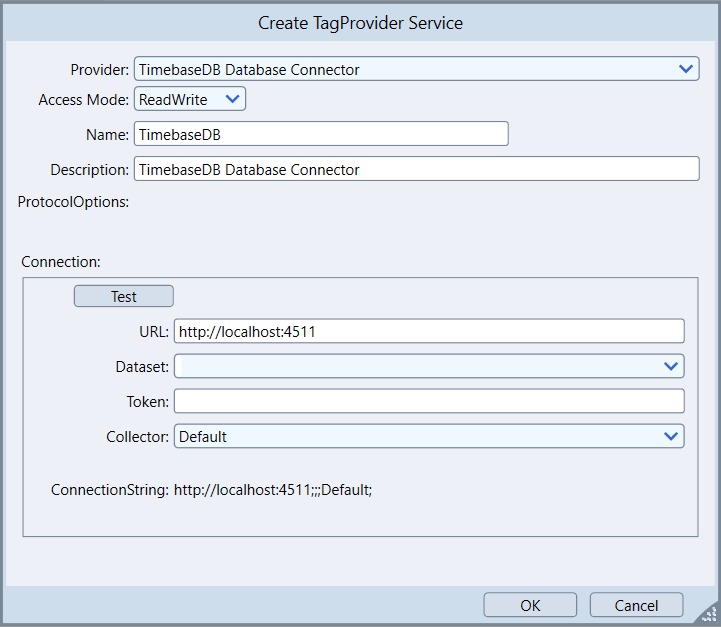This screenshot has height=627, width=721.
Task: Click the Provider field label
Action: click(99, 70)
